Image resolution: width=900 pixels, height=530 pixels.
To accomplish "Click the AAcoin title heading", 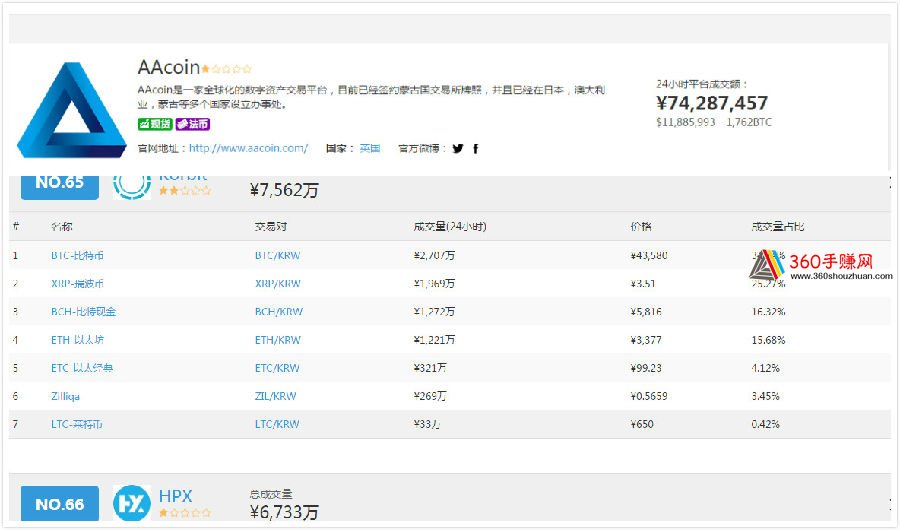I will click(169, 68).
